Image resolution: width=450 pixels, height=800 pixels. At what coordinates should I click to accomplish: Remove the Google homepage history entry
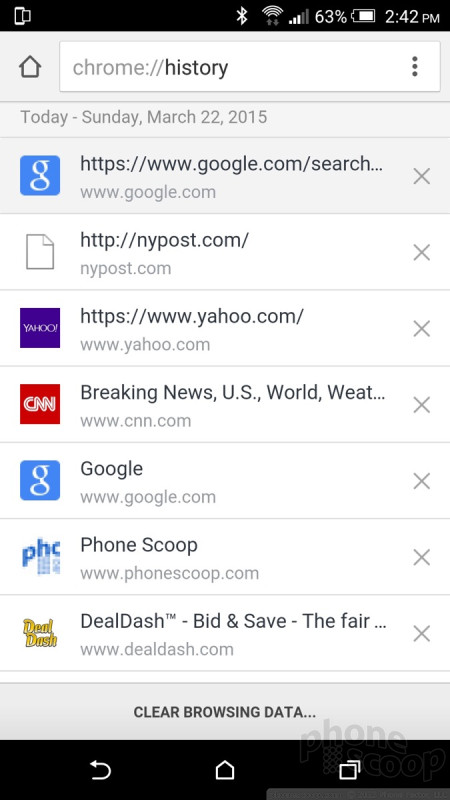(421, 481)
